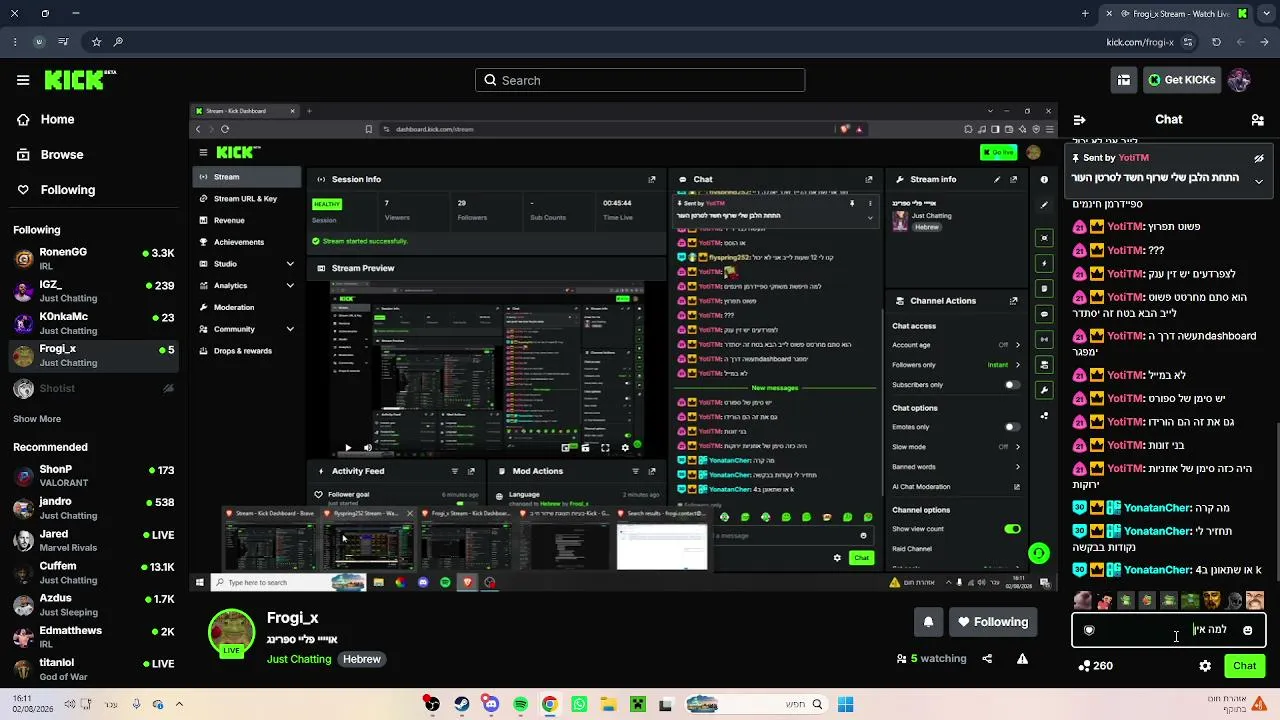
Task: Show hidden tray icons chevron
Action: 179,705
